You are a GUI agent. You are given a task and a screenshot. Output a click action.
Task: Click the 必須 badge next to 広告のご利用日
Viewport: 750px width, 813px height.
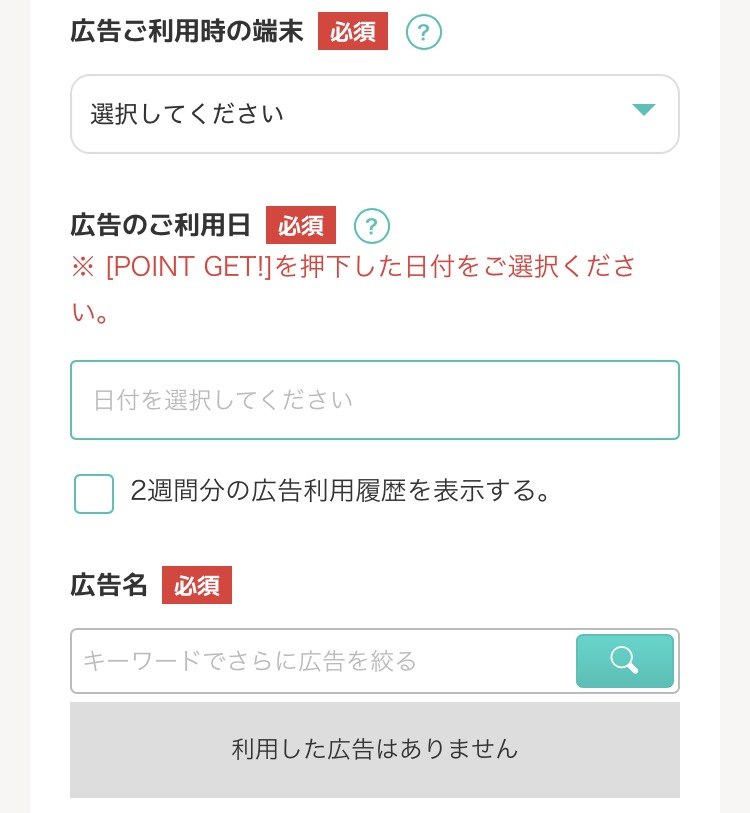[301, 225]
